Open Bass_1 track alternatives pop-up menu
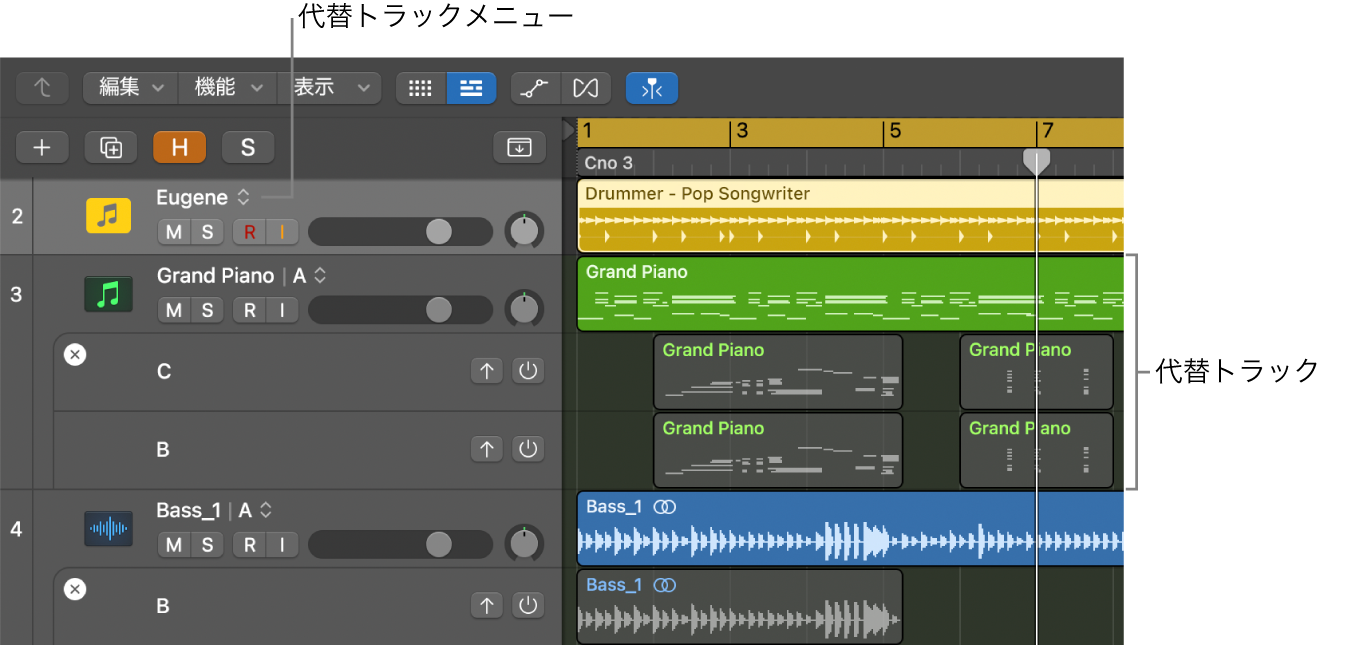Viewport: 1346px width, 646px height. coord(265,510)
